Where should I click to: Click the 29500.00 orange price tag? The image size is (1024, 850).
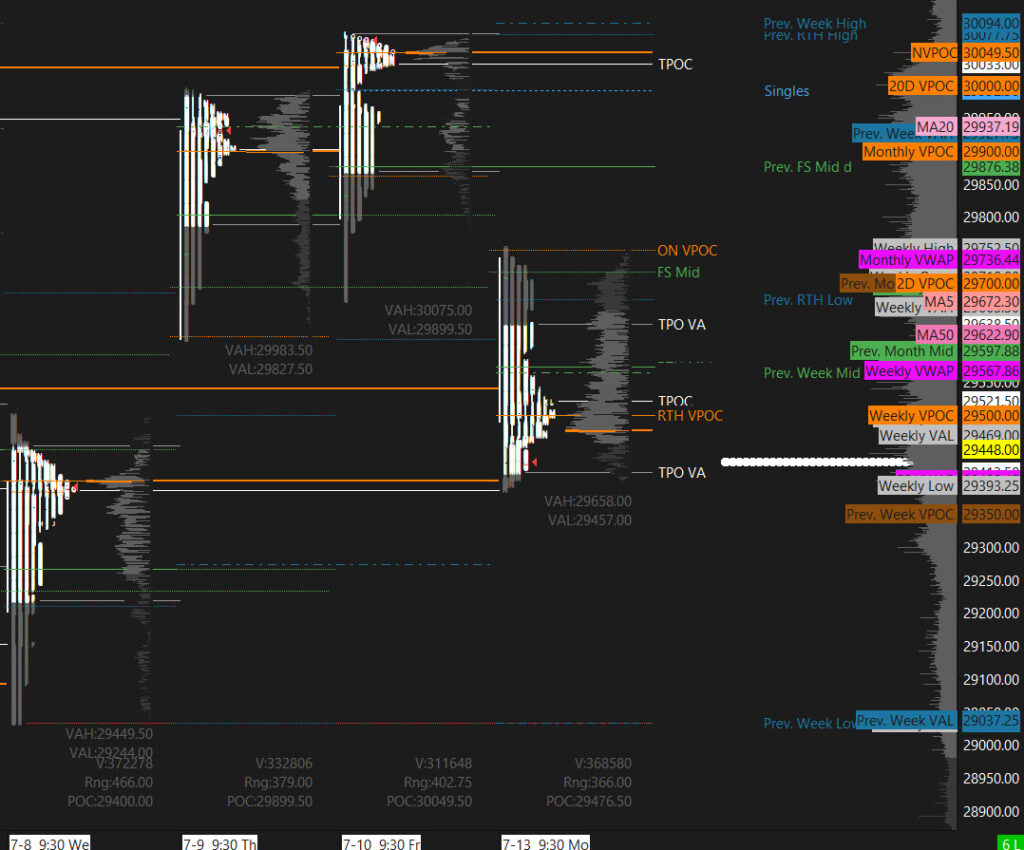click(x=991, y=416)
